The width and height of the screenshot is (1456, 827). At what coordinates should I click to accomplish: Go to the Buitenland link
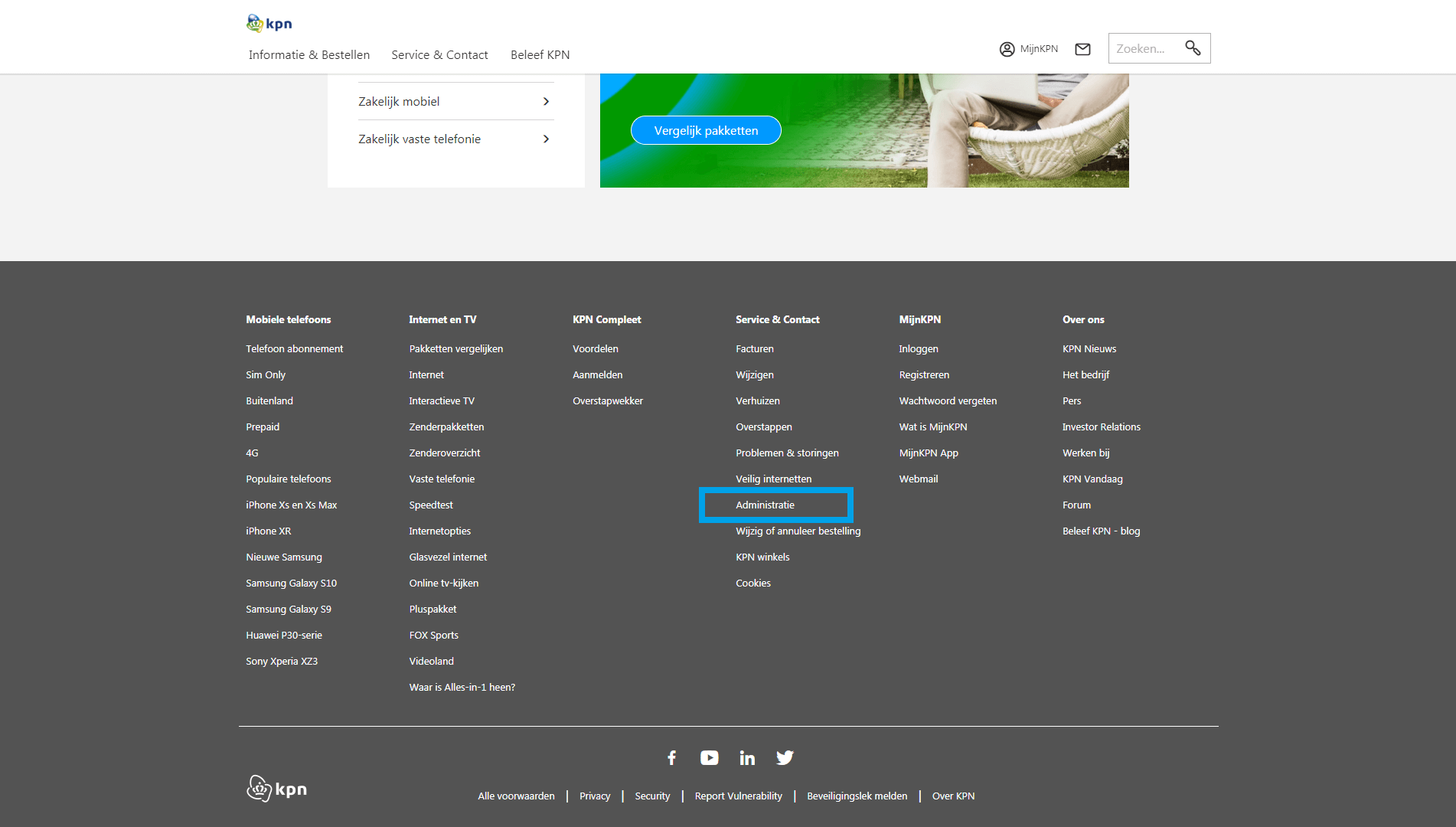[269, 400]
